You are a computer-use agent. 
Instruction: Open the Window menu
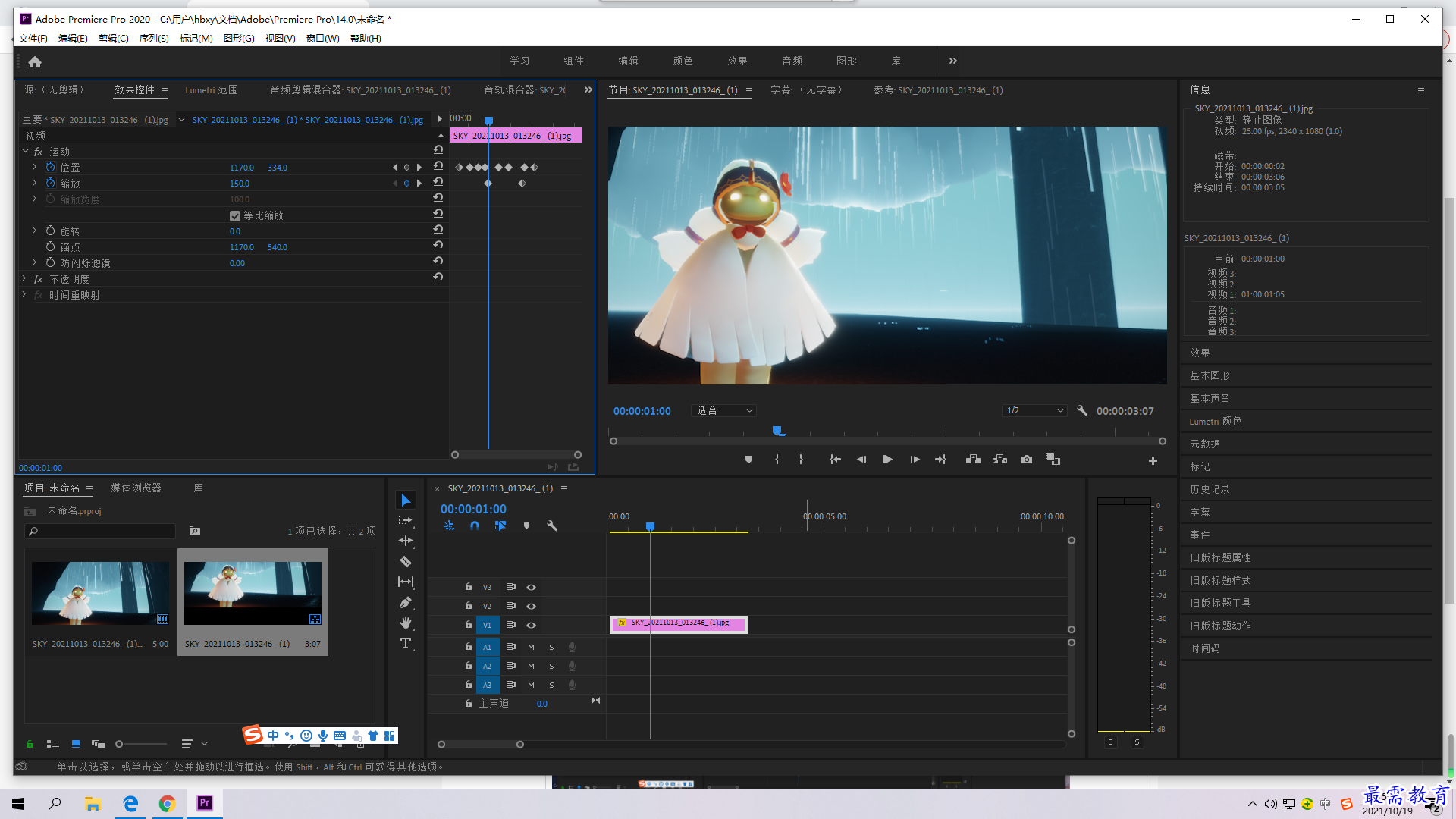coord(322,38)
